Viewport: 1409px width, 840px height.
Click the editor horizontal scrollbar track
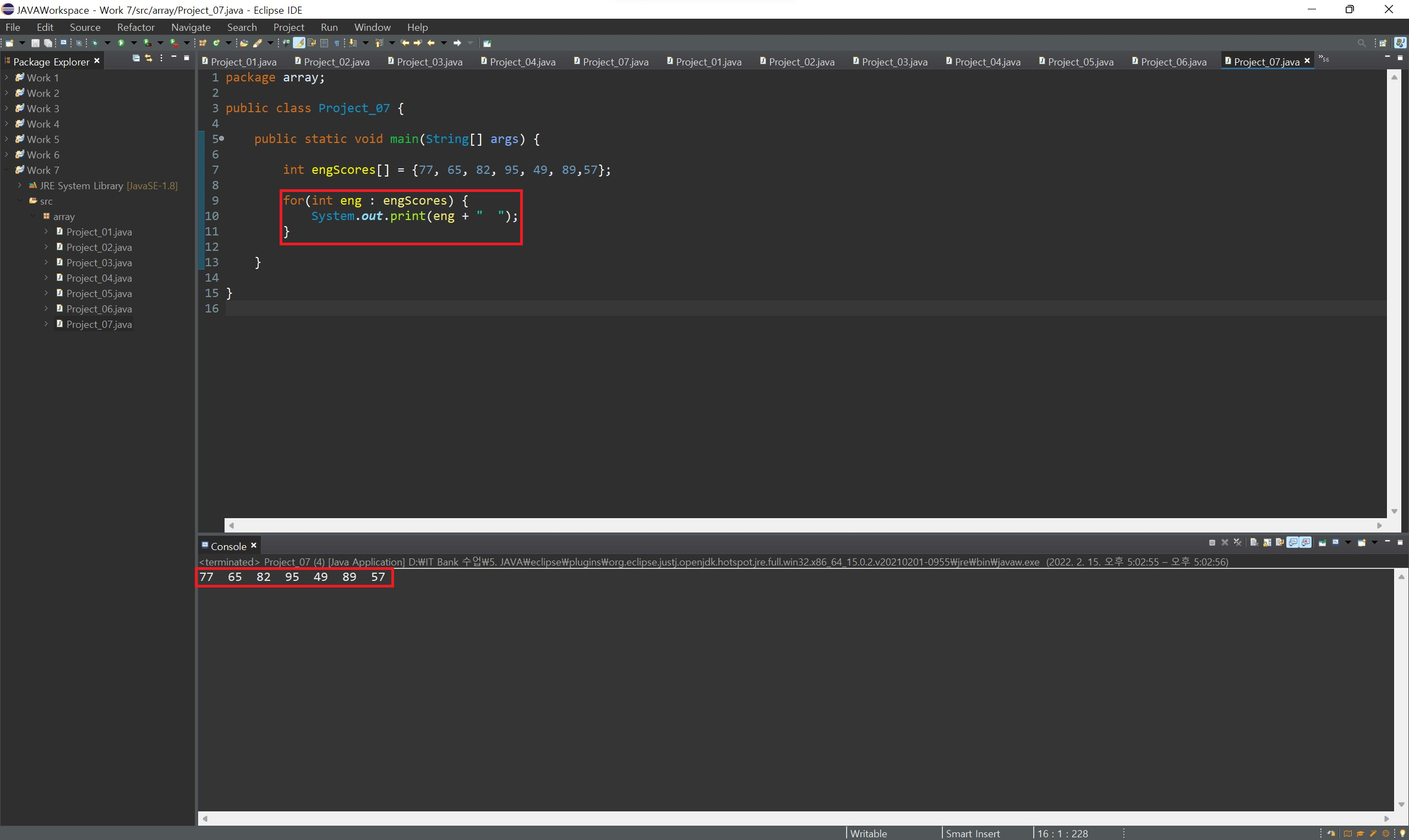click(793, 525)
